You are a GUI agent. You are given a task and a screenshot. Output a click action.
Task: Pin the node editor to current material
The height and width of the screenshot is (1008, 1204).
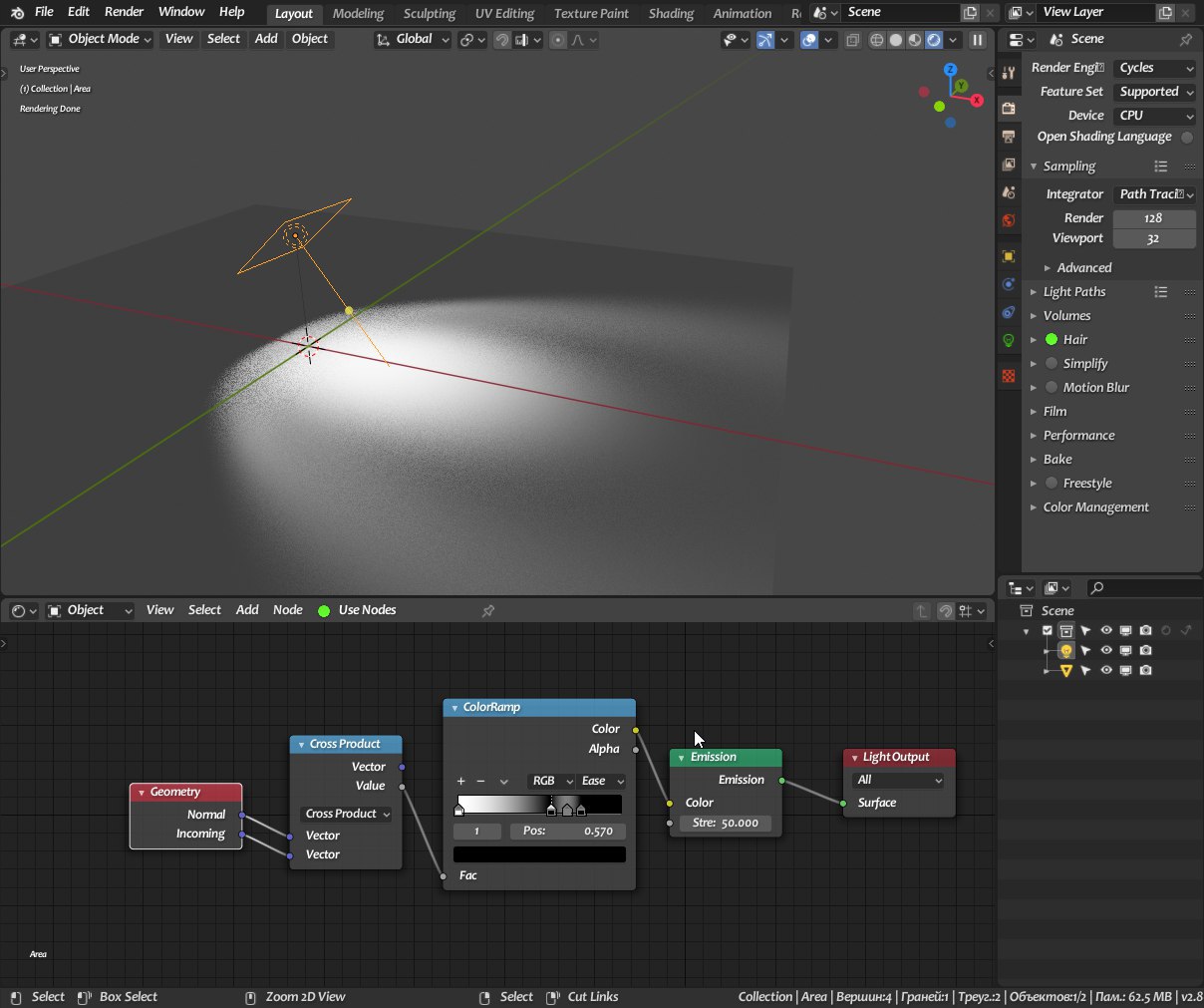[x=488, y=611]
